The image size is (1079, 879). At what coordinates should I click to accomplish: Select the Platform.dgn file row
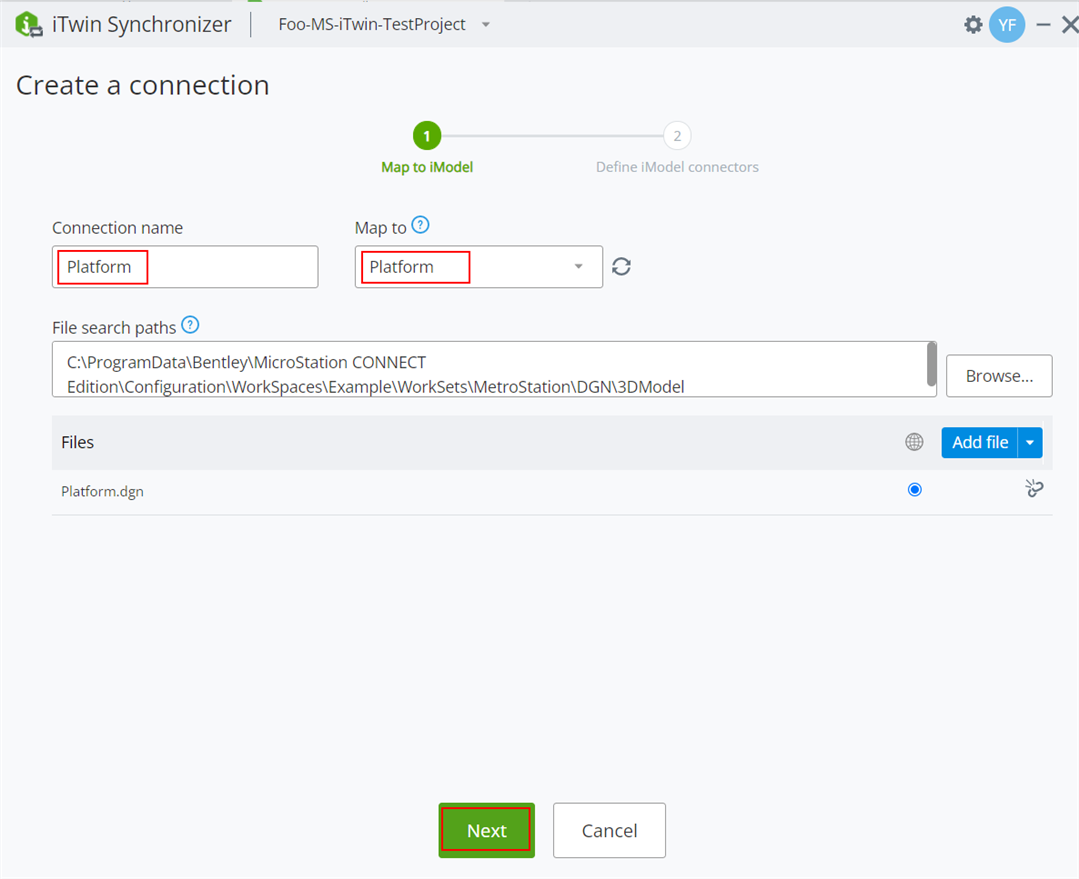(x=552, y=491)
